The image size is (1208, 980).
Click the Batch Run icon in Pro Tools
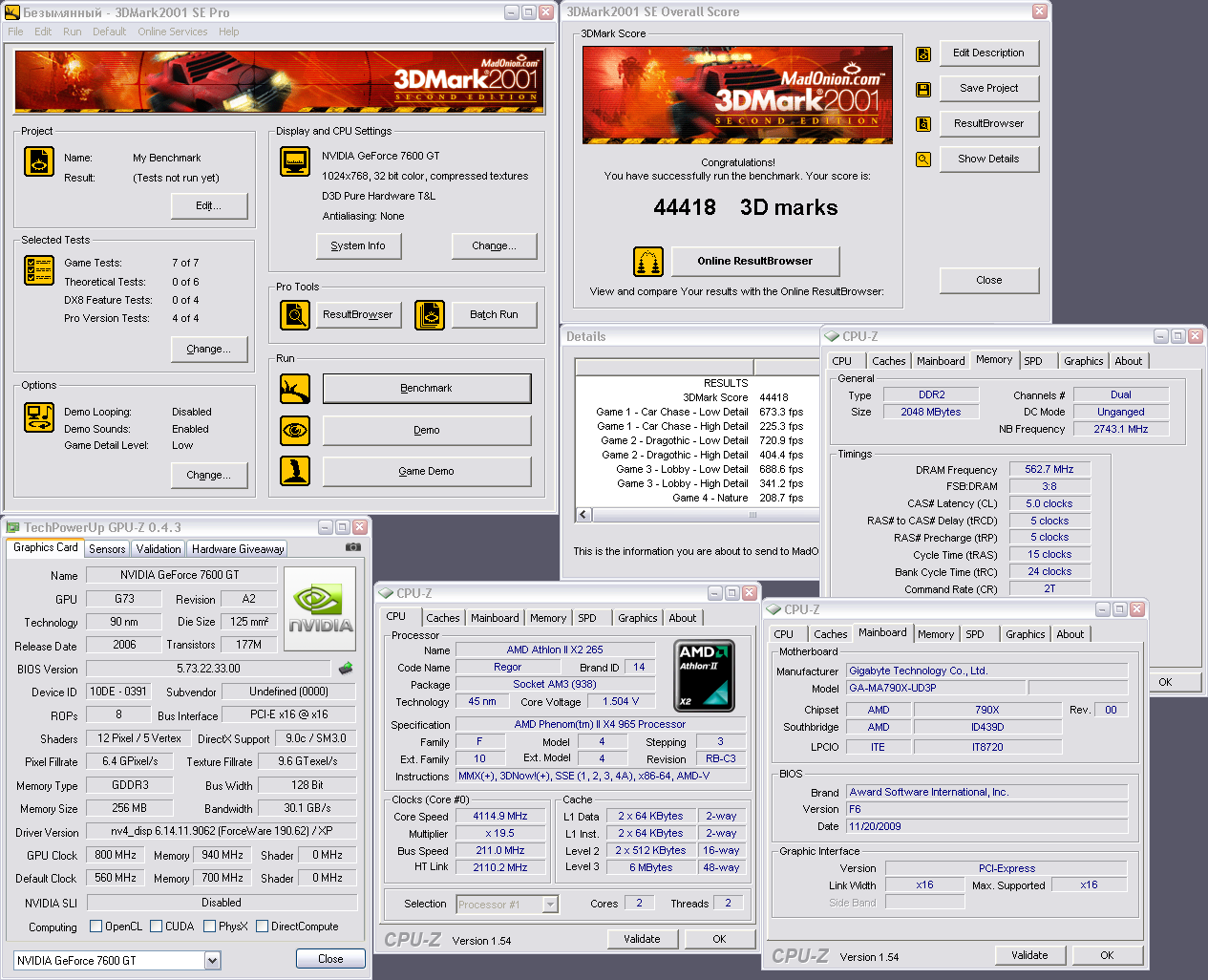click(x=430, y=314)
